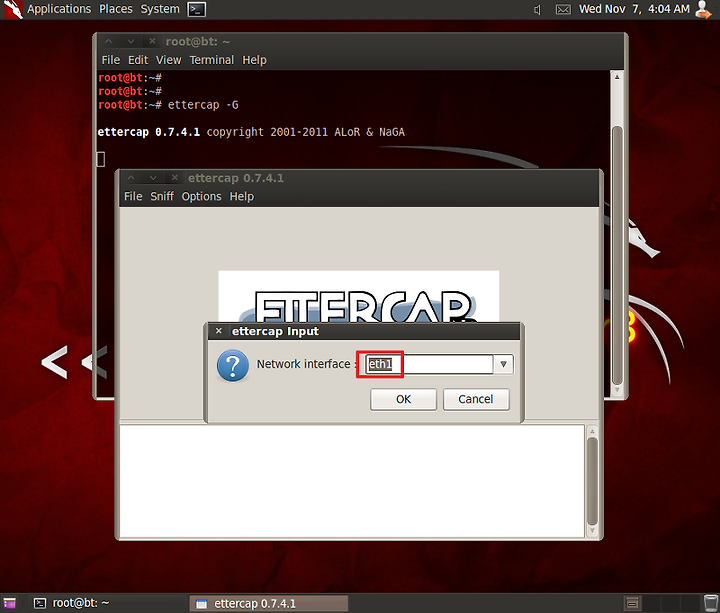This screenshot has width=720, height=613.
Task: Open the Applications menu
Action: click(59, 9)
